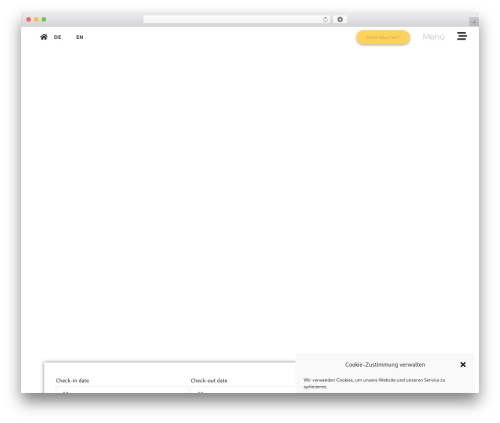Click the Check-out date label
500x423 pixels.
[209, 380]
